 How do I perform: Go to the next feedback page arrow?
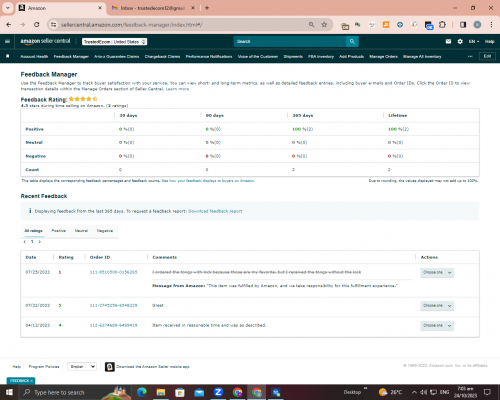point(39,242)
